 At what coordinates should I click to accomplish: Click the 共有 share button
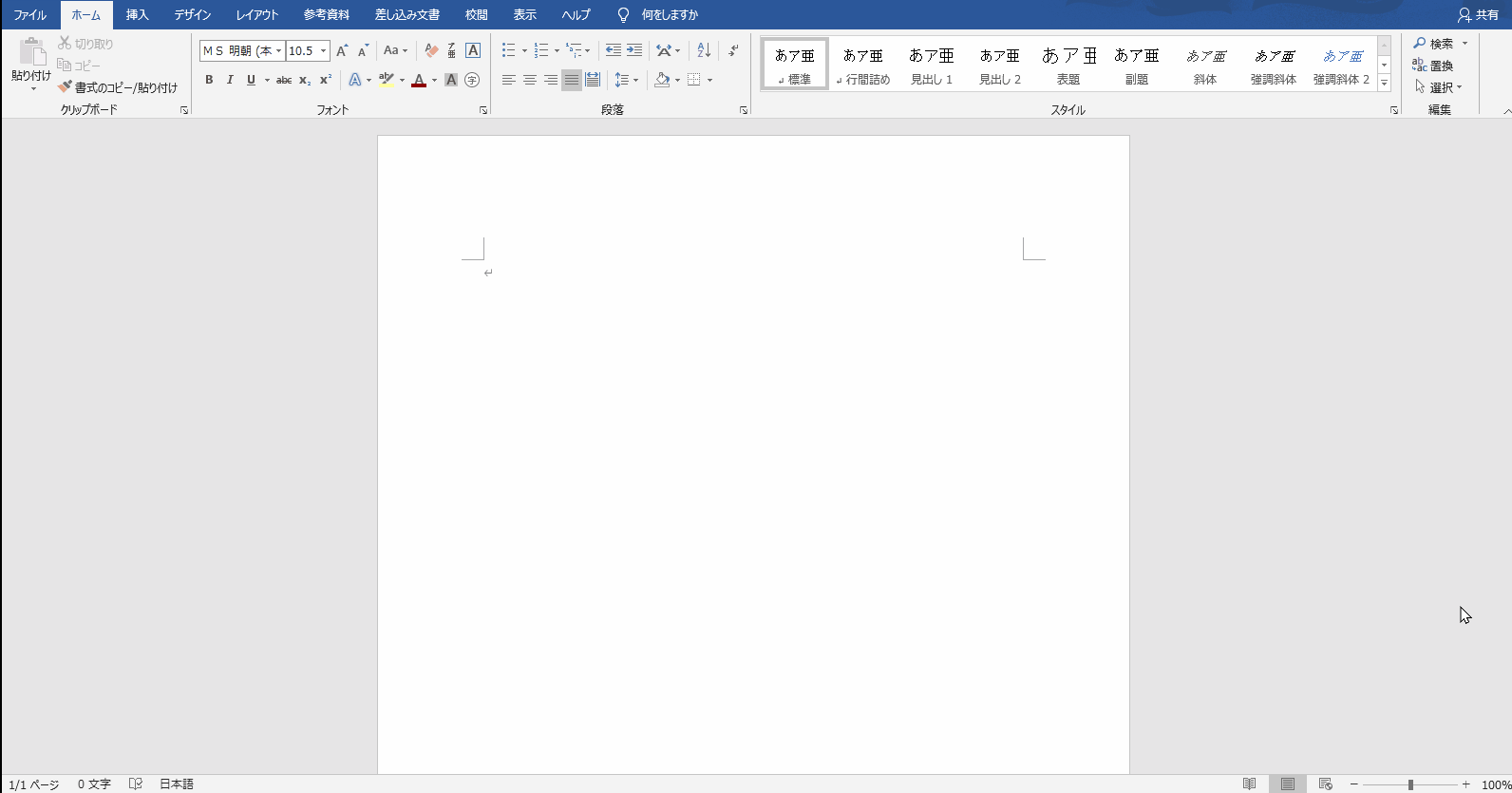click(x=1479, y=15)
